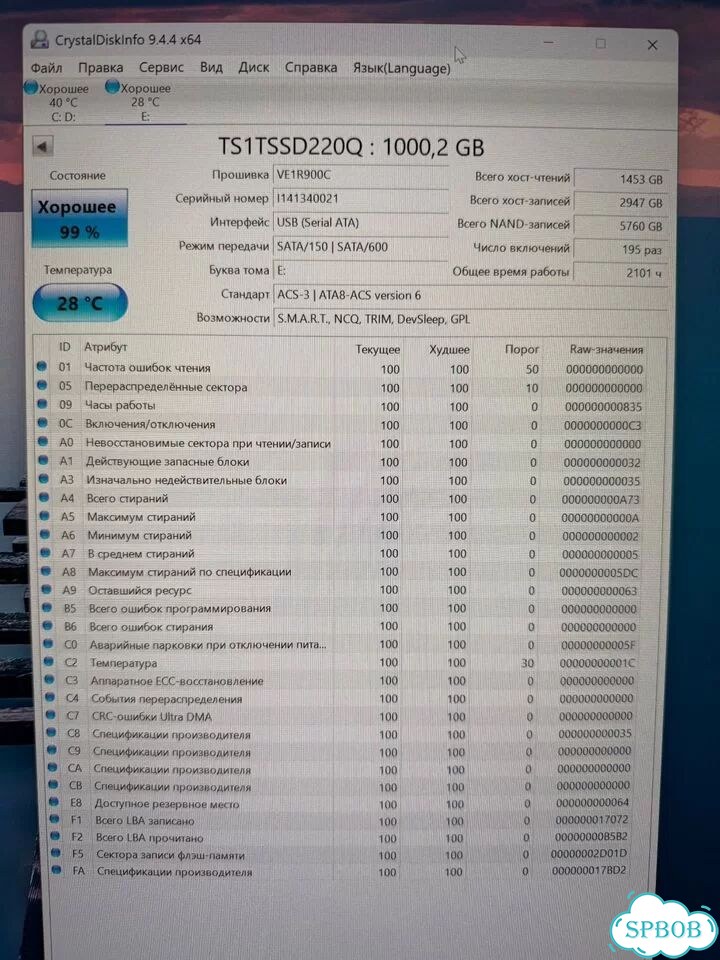Open the Сервис menu
The image size is (720, 960).
161,67
